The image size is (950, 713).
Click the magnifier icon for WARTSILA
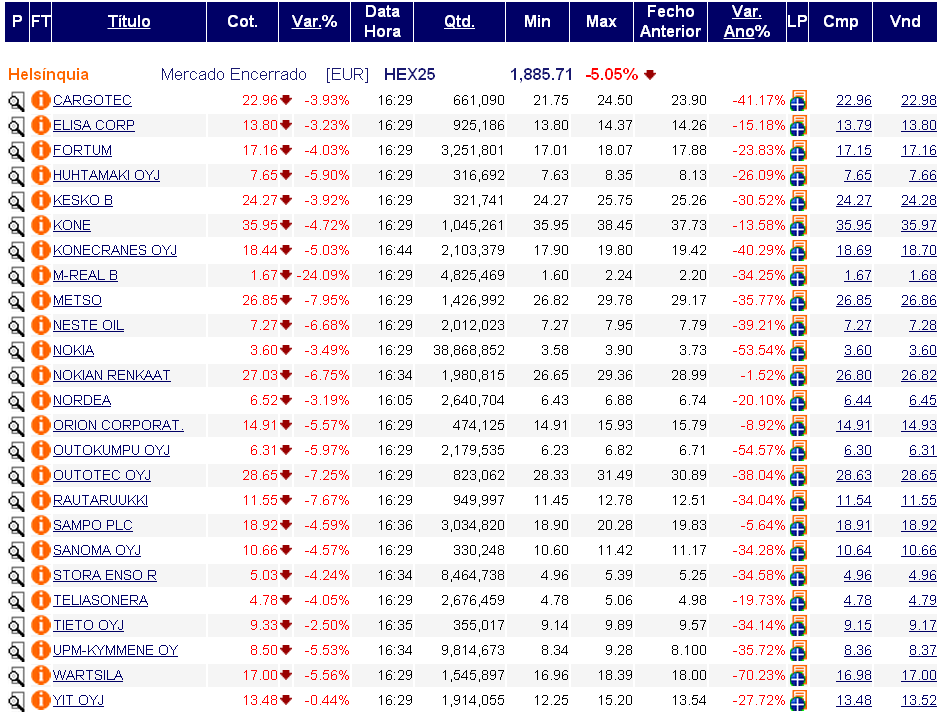coord(16,675)
